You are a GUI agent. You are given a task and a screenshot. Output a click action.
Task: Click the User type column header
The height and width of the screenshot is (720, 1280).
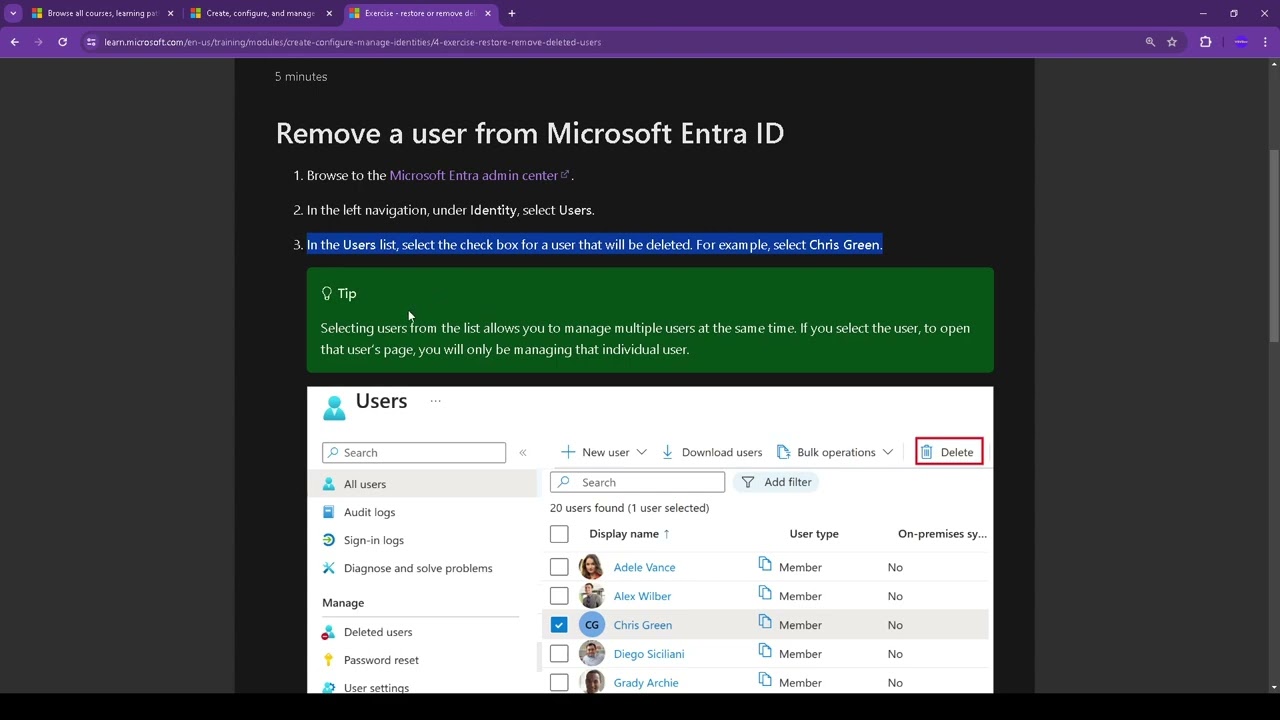814,534
